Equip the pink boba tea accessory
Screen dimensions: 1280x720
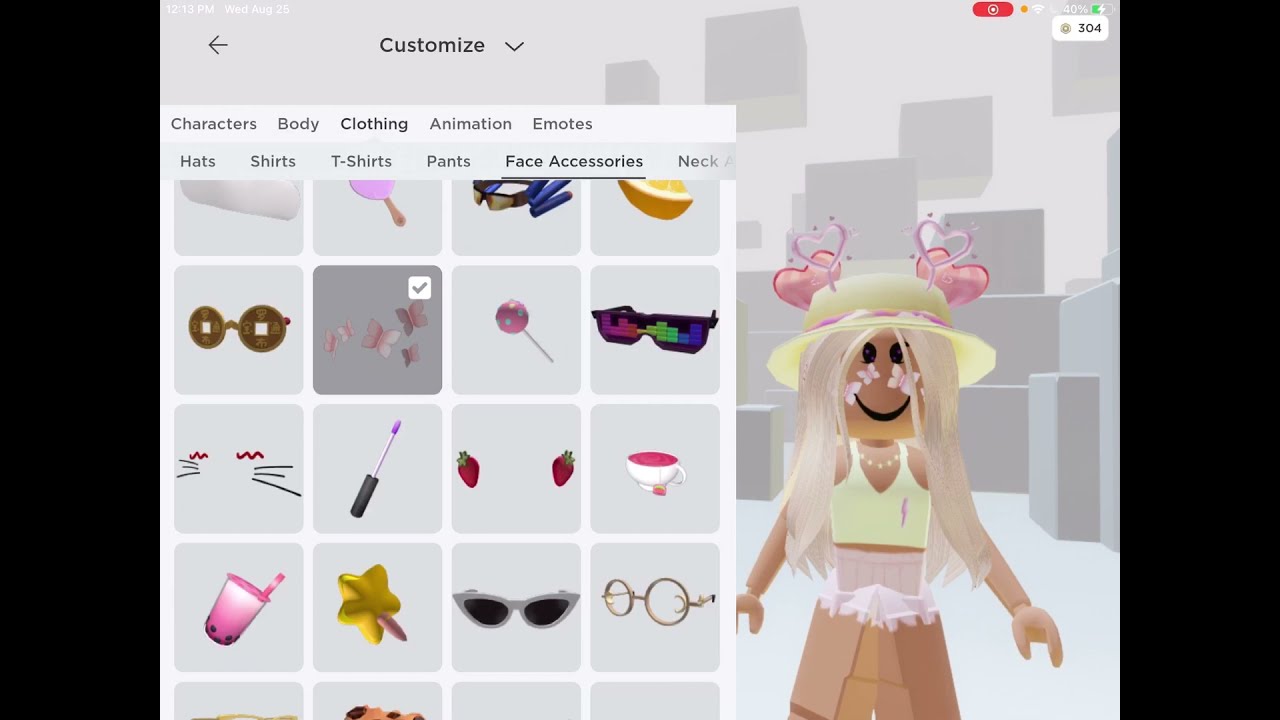point(239,607)
